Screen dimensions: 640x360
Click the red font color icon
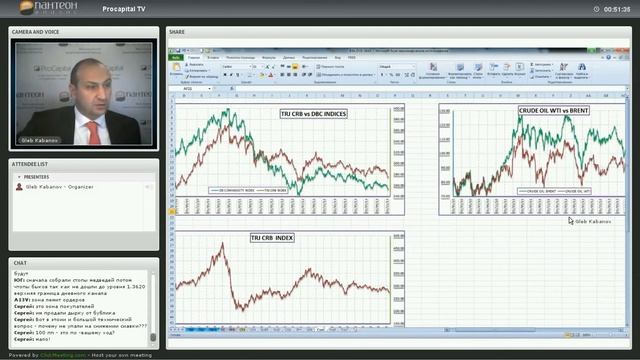271,75
